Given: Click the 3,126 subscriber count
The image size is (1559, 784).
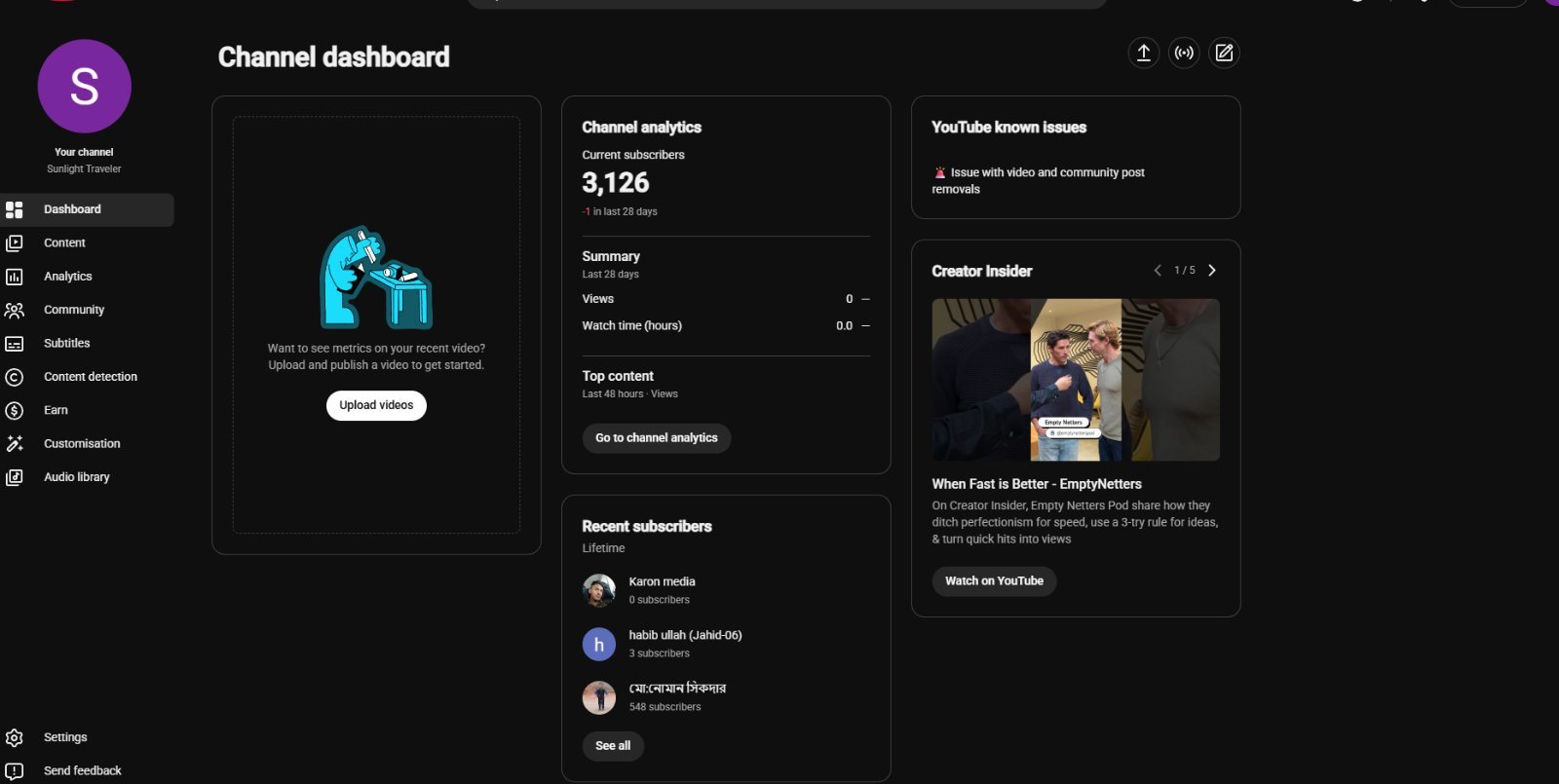Looking at the screenshot, I should pyautogui.click(x=616, y=183).
